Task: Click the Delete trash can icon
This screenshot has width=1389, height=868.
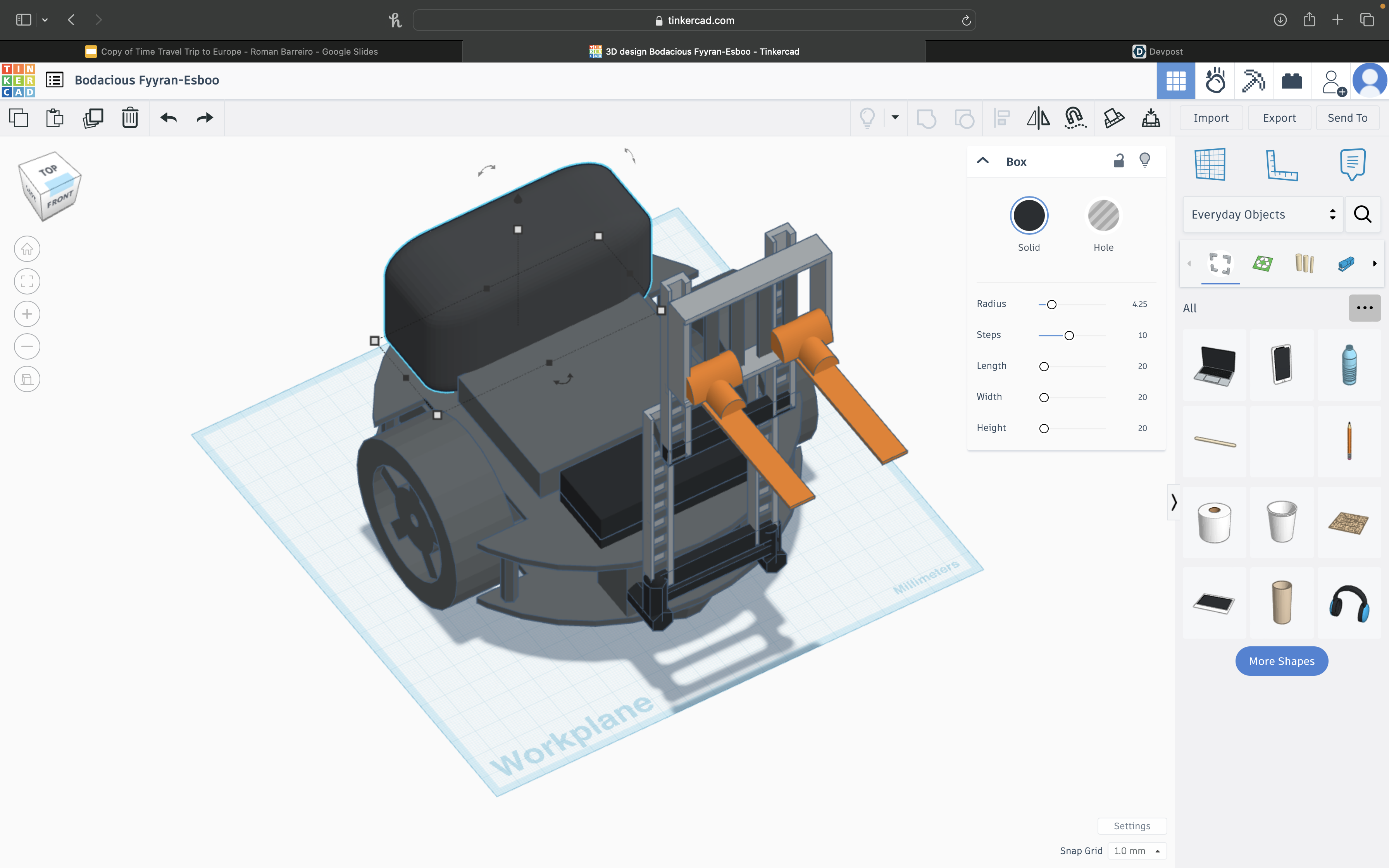Action: (130, 118)
